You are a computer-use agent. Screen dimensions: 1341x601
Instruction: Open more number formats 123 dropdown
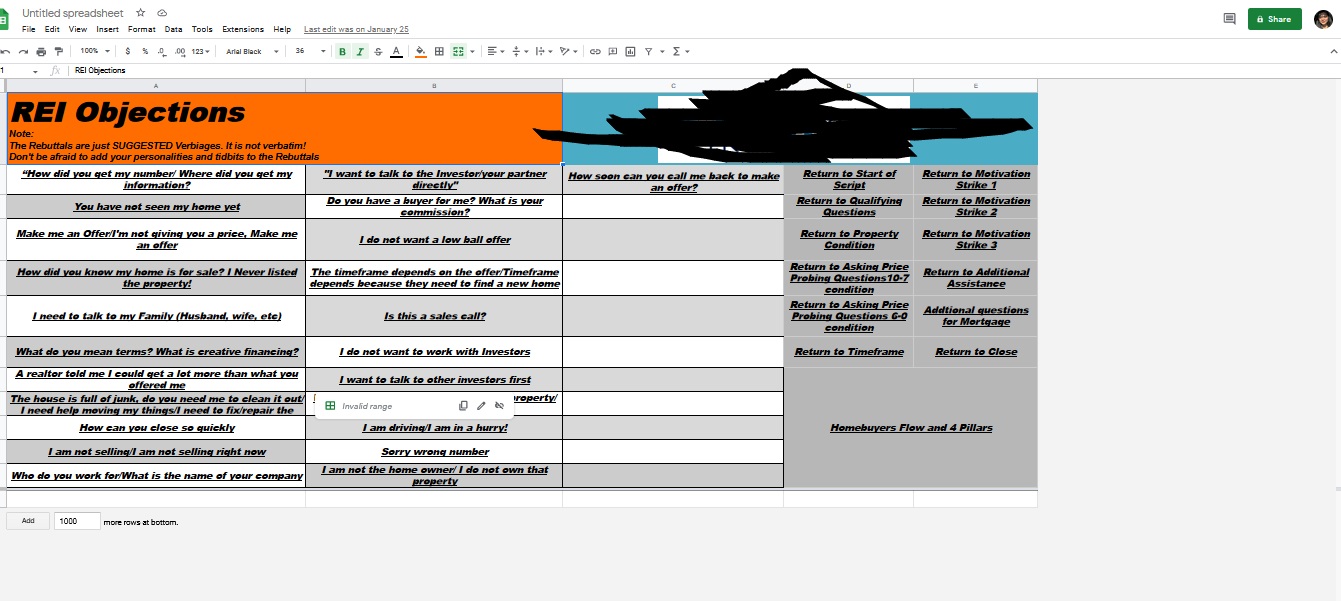point(200,51)
